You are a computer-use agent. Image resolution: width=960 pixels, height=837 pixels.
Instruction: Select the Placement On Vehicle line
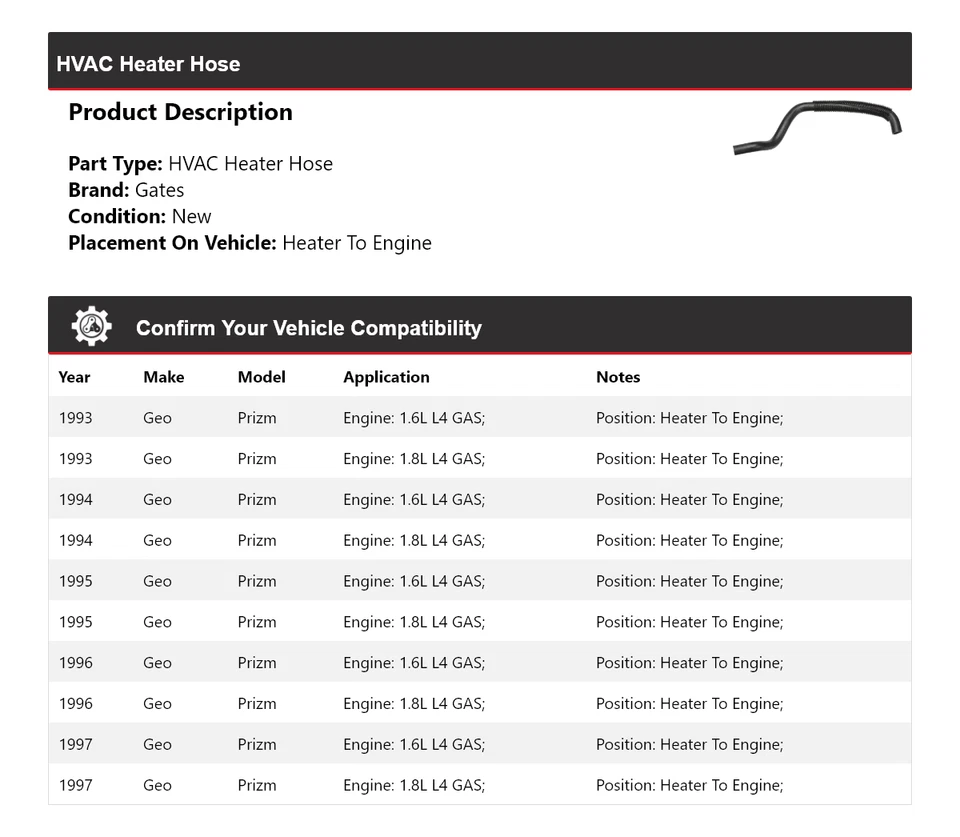coord(250,243)
